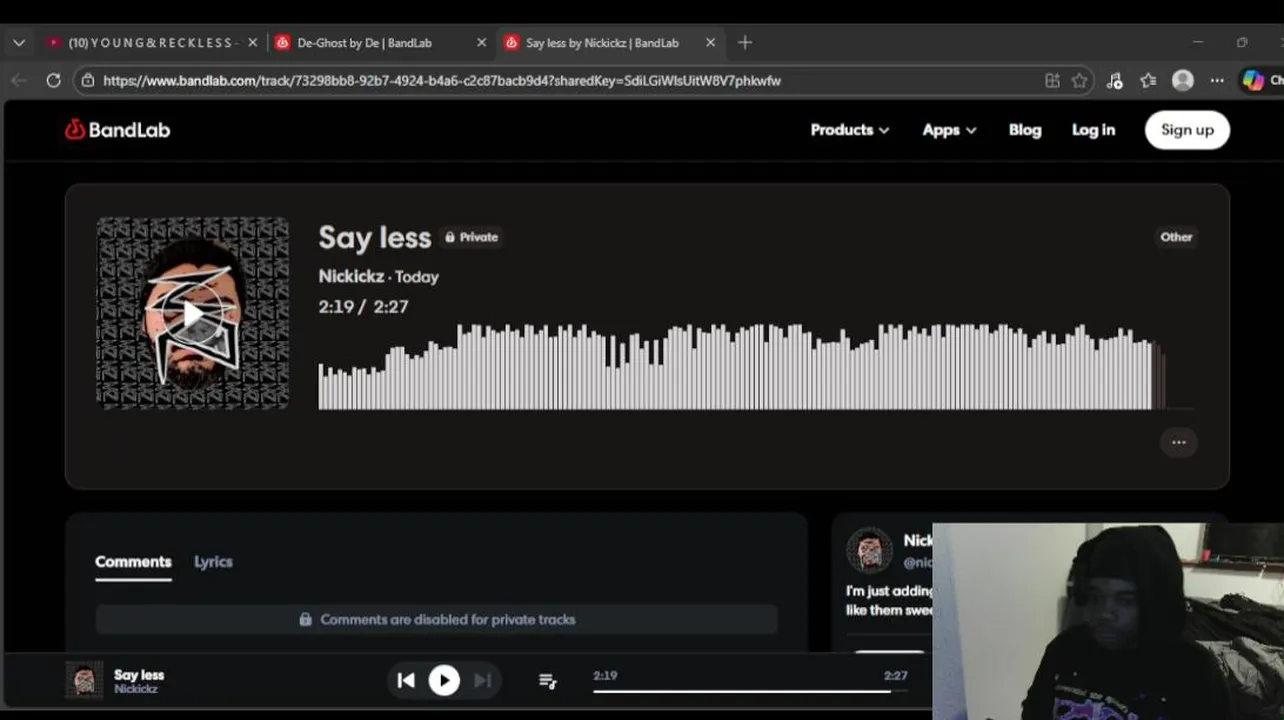Play the Say less track cover art
1284x720 pixels.
(193, 313)
